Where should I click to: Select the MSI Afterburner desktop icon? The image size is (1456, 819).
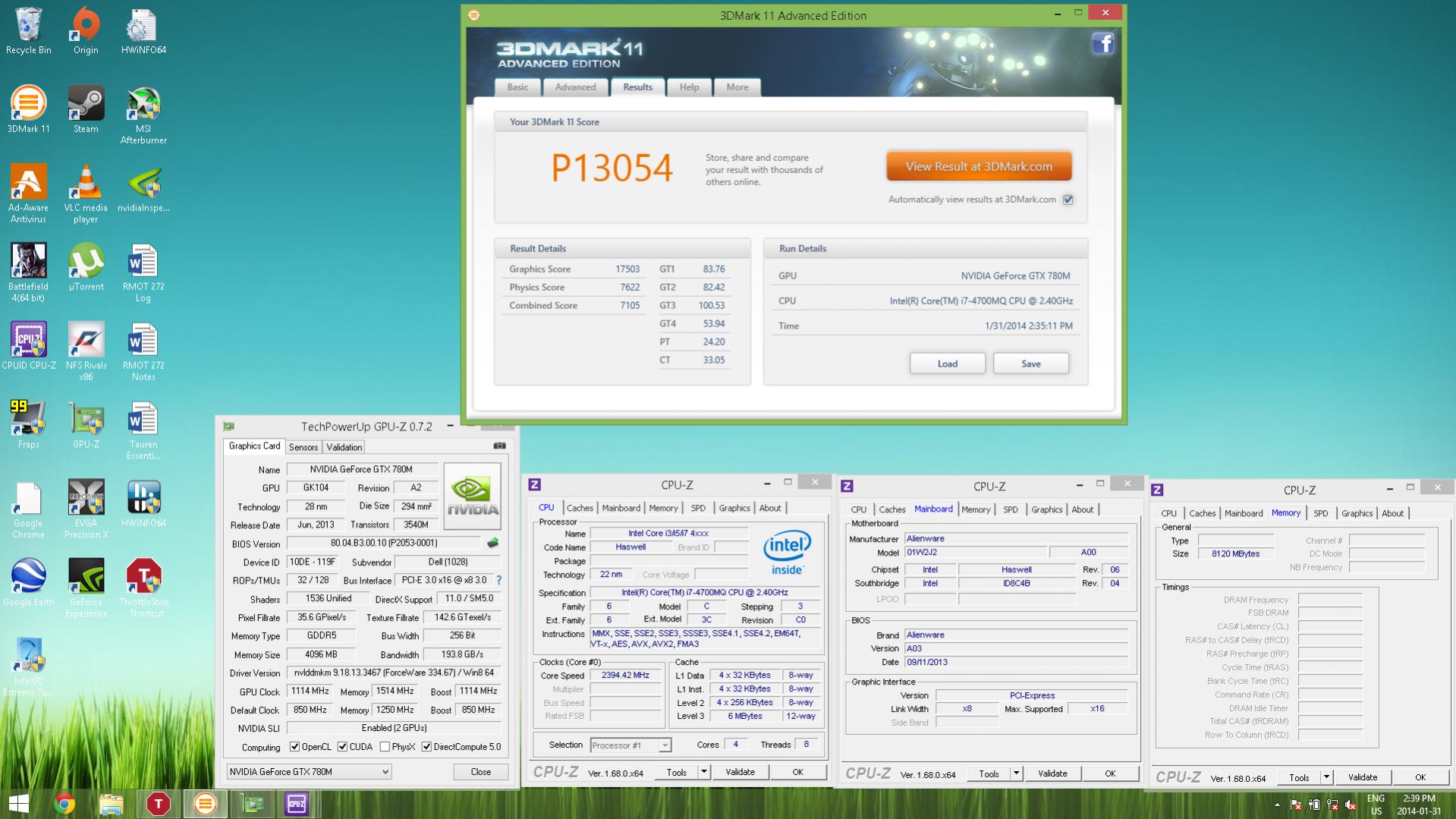pyautogui.click(x=143, y=115)
